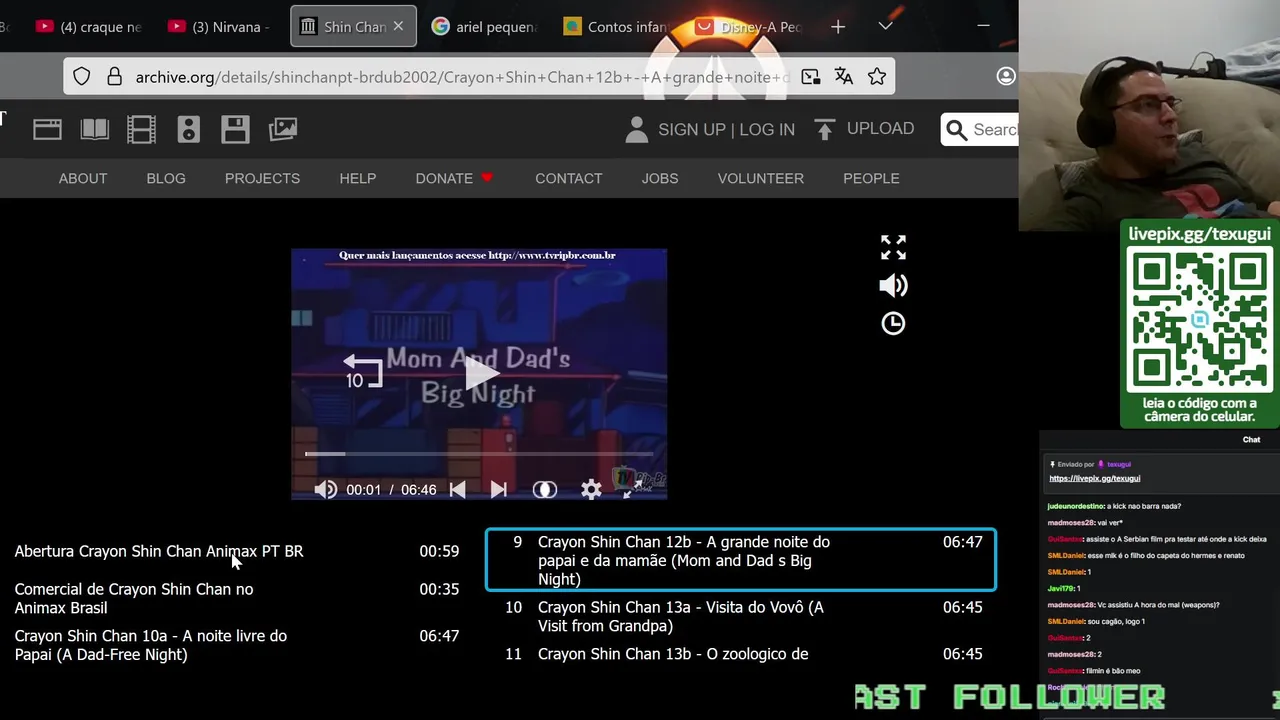Play Crayon Shin Chan 10a A noite livre

[x=237, y=645]
